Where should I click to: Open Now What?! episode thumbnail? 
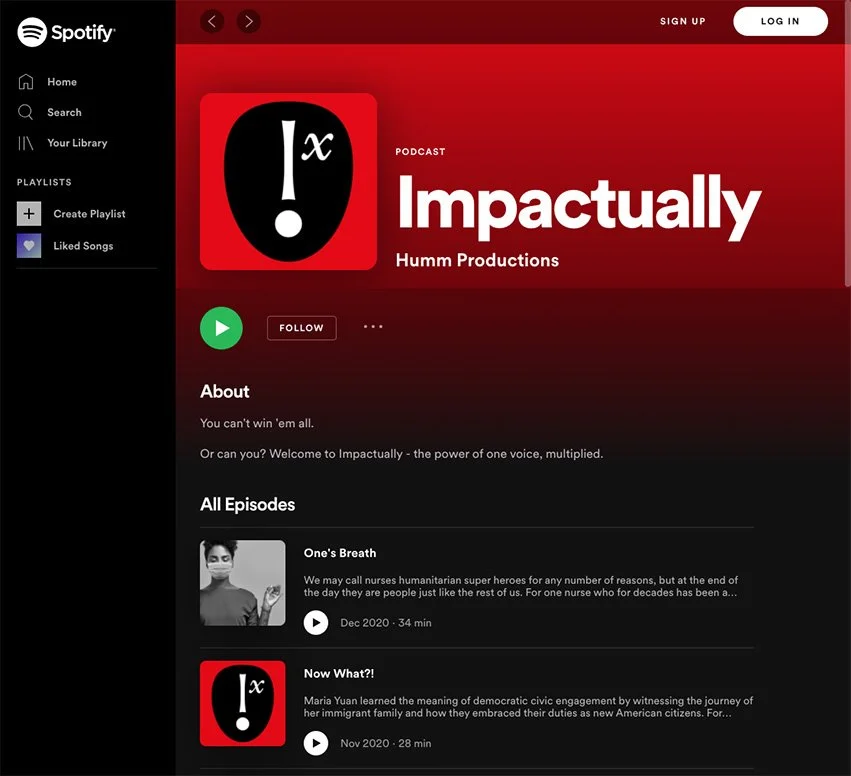243,703
